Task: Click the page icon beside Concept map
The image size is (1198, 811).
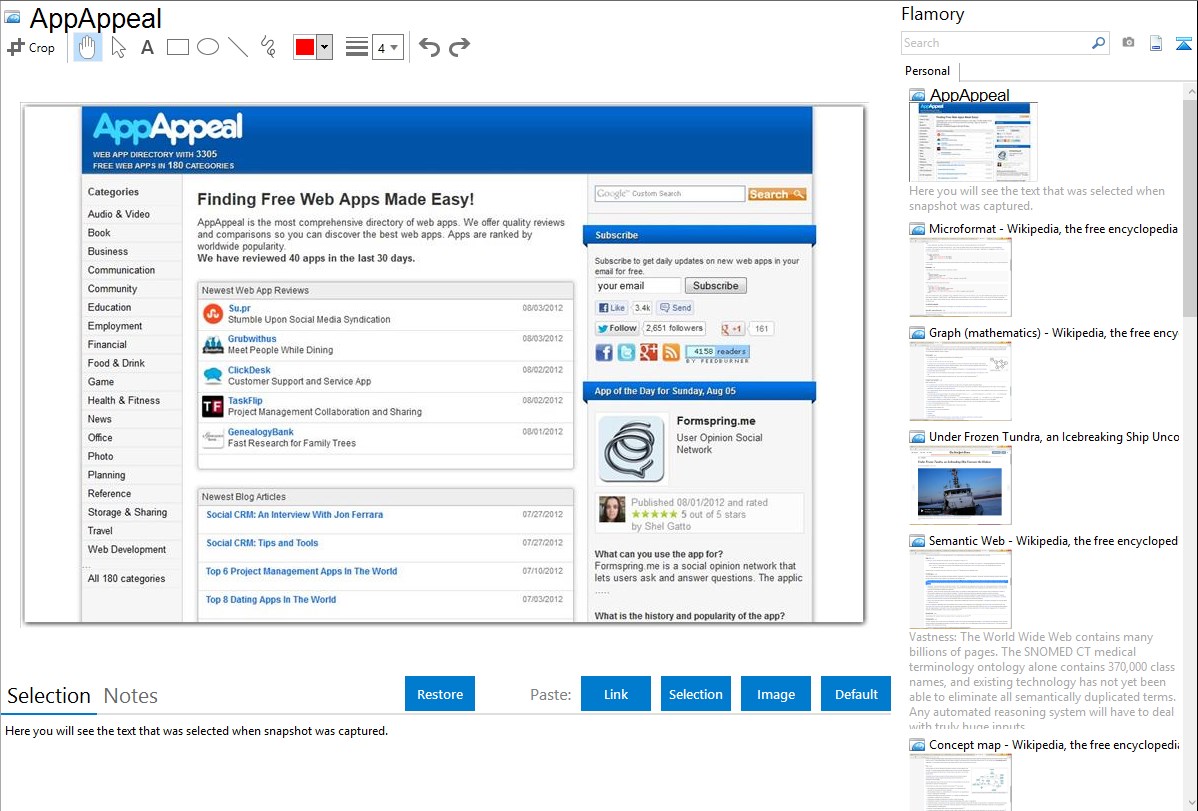Action: (x=917, y=745)
